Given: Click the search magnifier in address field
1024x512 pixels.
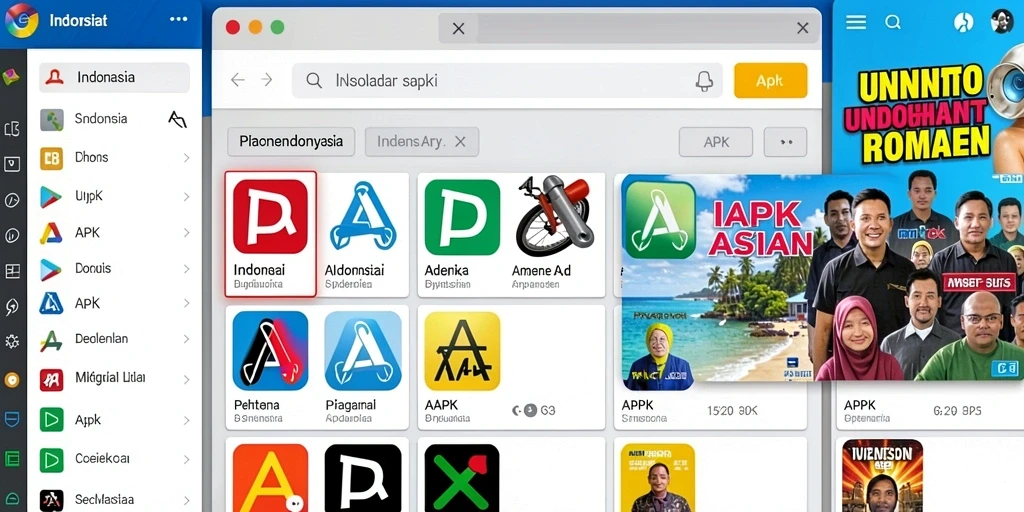Looking at the screenshot, I should pyautogui.click(x=314, y=80).
